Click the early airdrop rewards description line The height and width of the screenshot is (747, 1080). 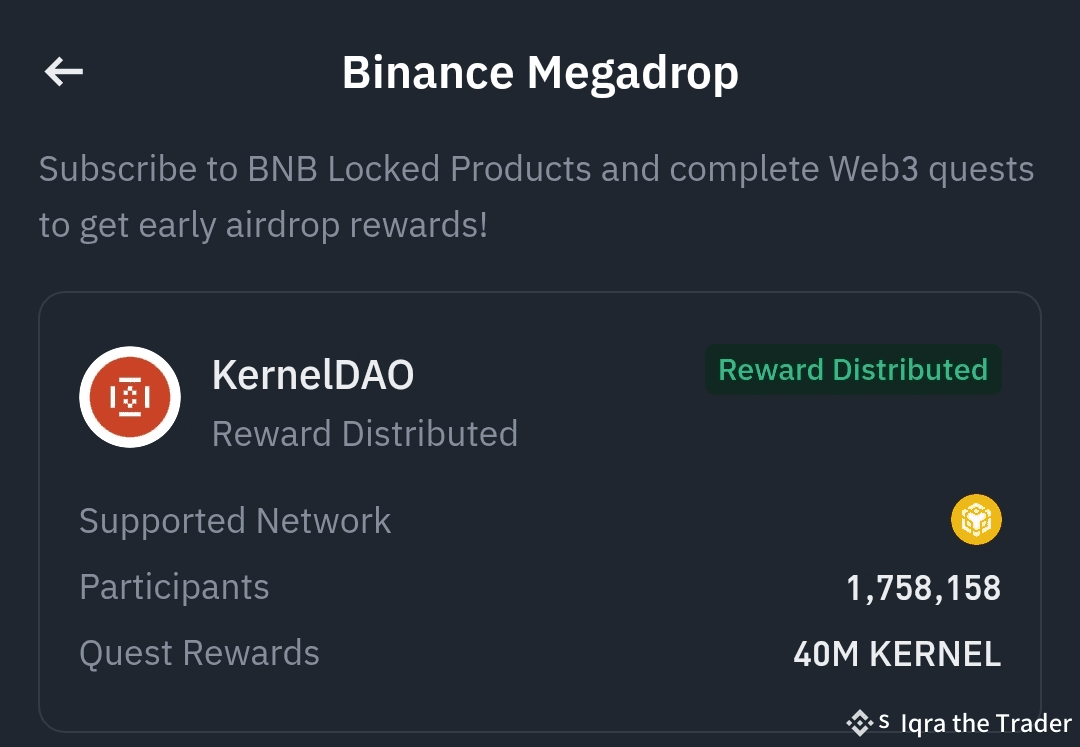(x=263, y=225)
